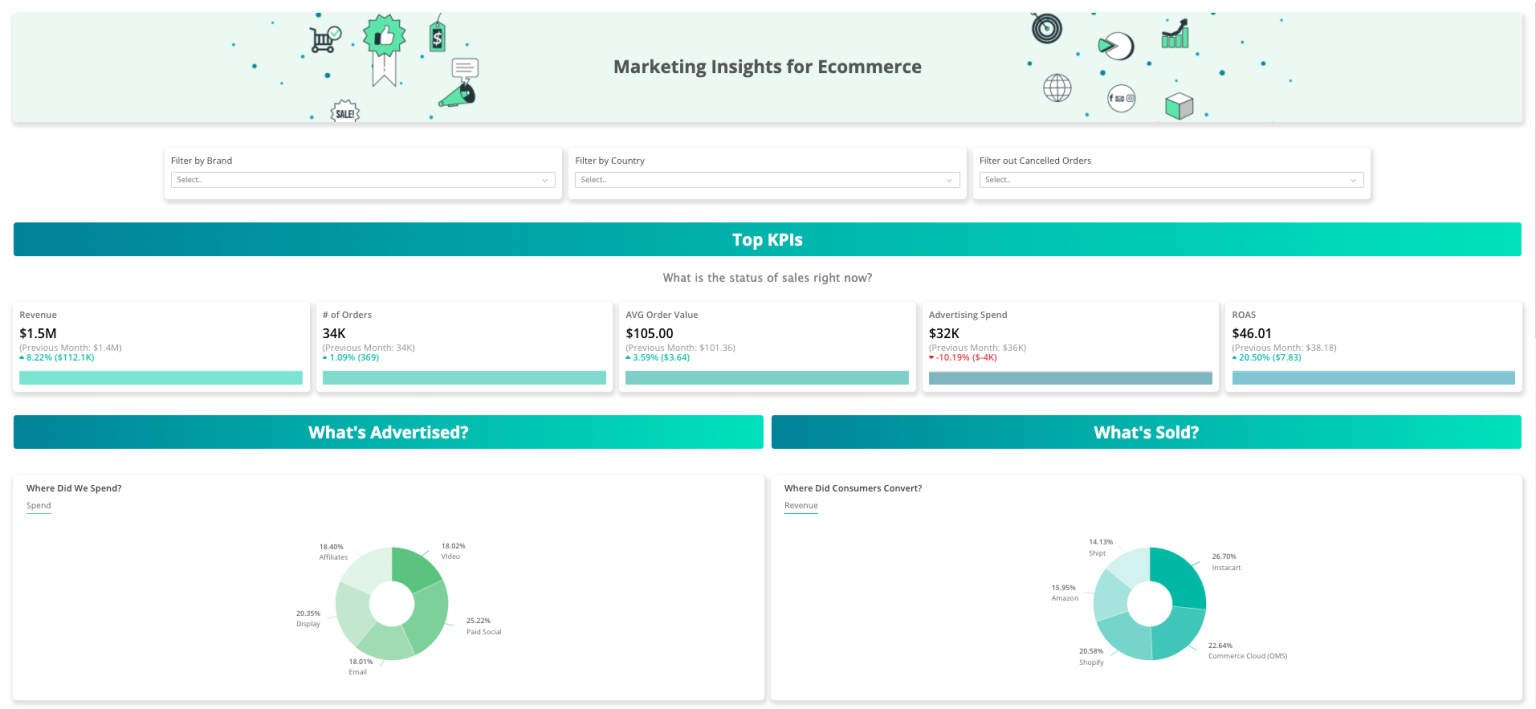
Task: Click the green bar chart growth icon
Action: coord(1175,36)
